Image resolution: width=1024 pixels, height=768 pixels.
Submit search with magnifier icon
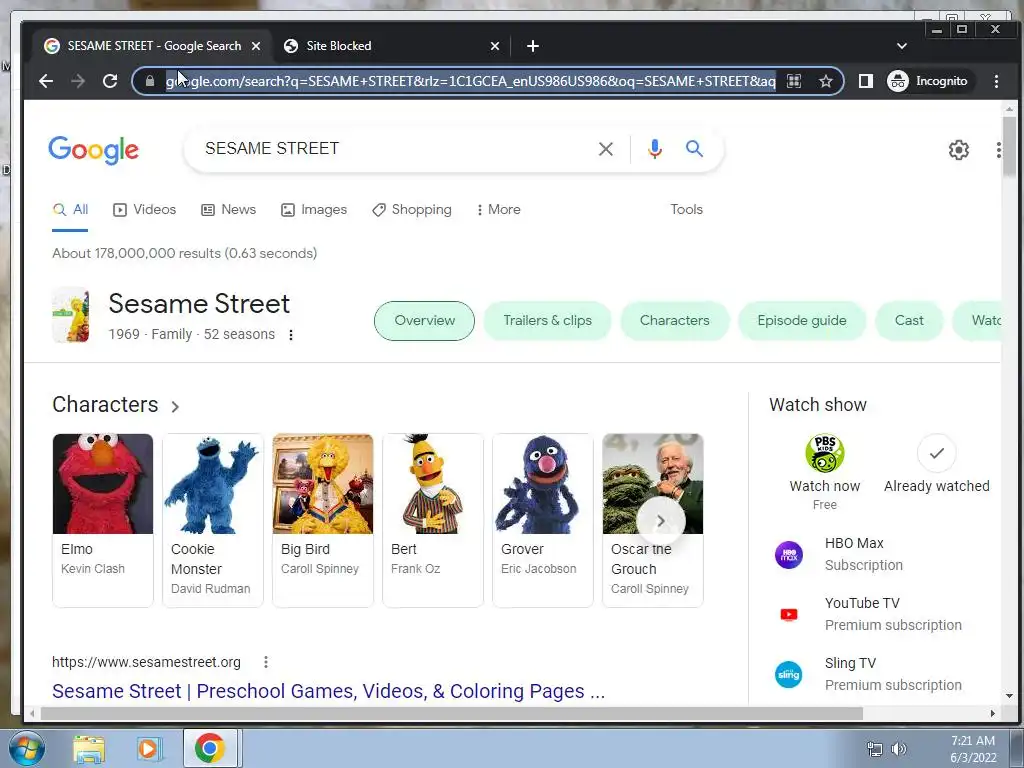694,149
